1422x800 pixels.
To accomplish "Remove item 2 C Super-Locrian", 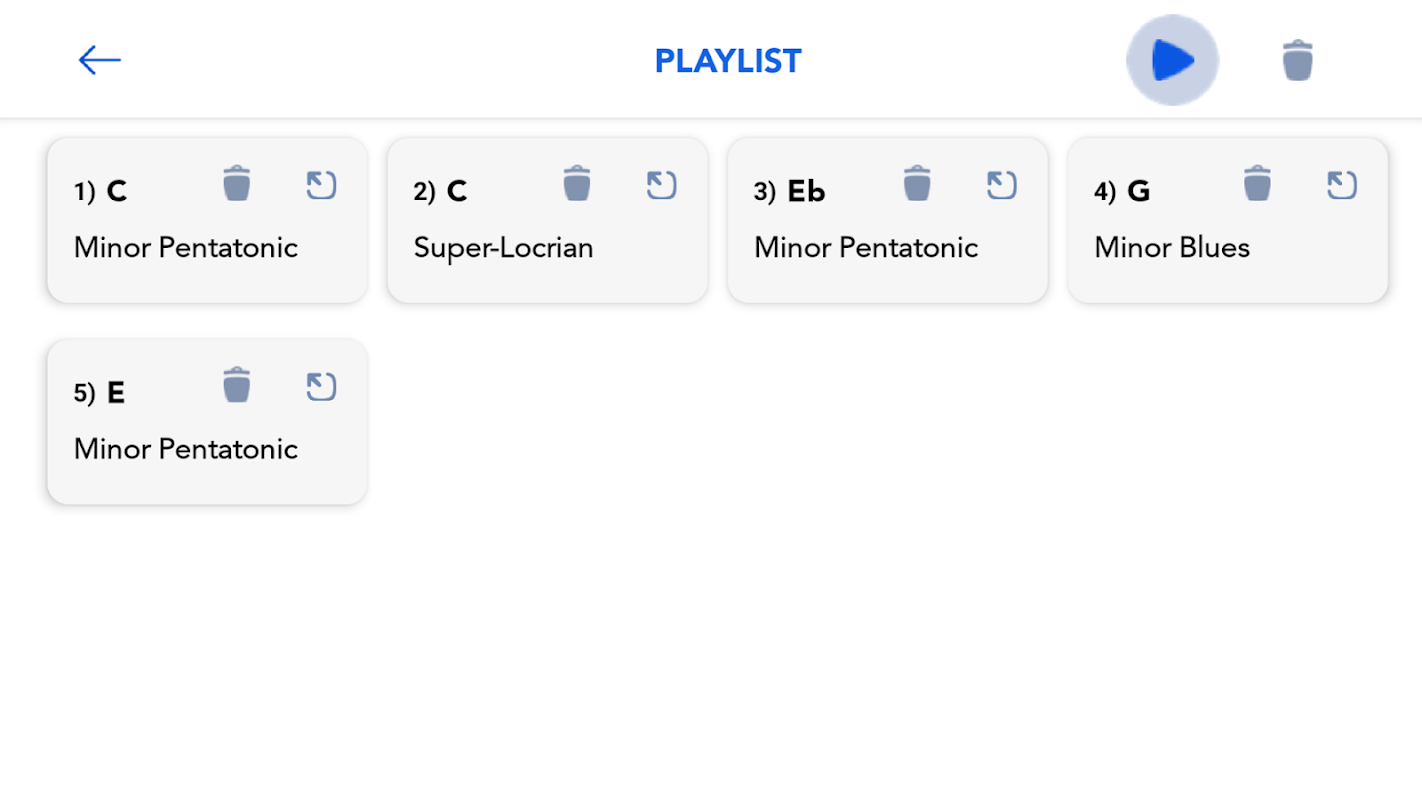I will 577,184.
